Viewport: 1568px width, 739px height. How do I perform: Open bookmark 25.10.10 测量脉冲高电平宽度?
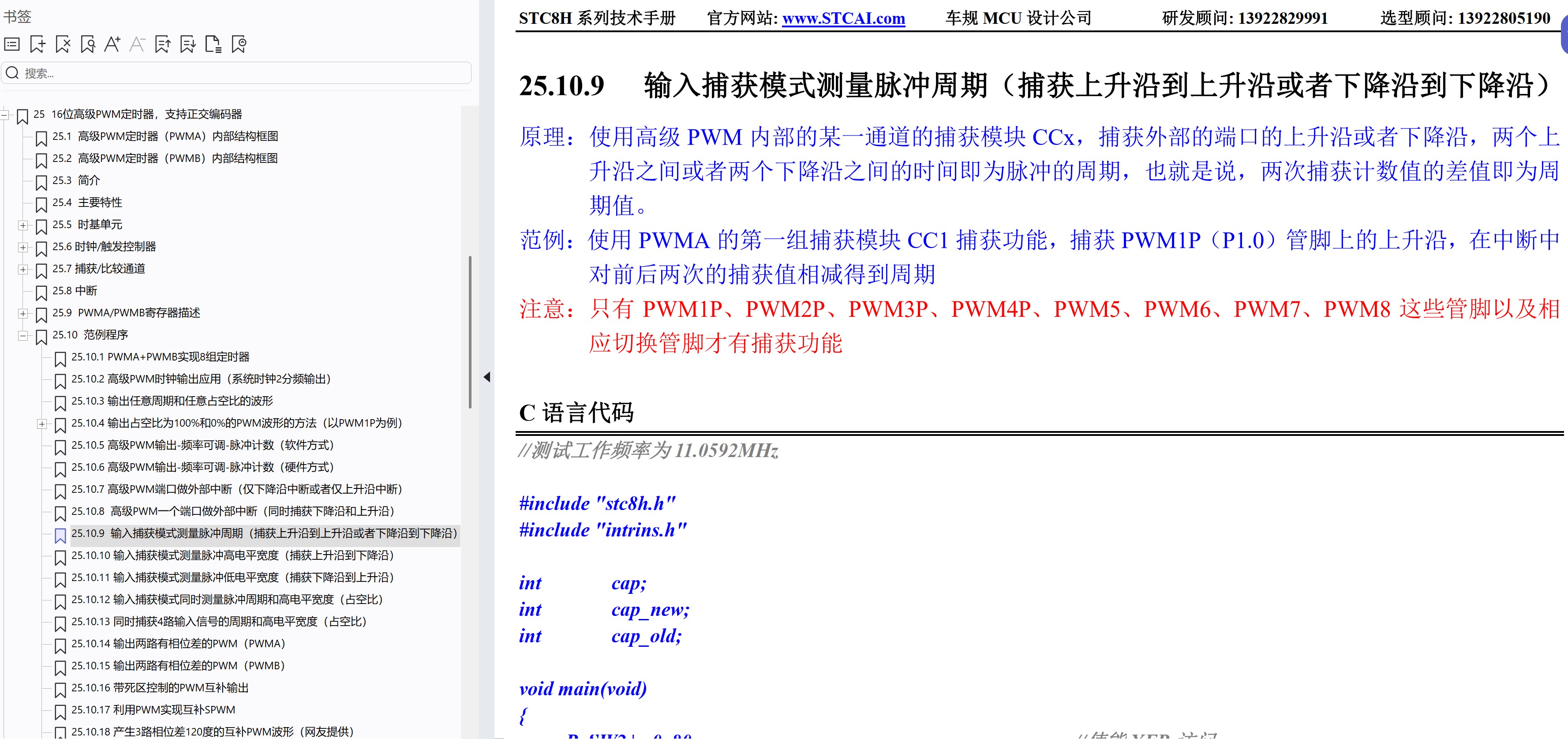(x=233, y=555)
